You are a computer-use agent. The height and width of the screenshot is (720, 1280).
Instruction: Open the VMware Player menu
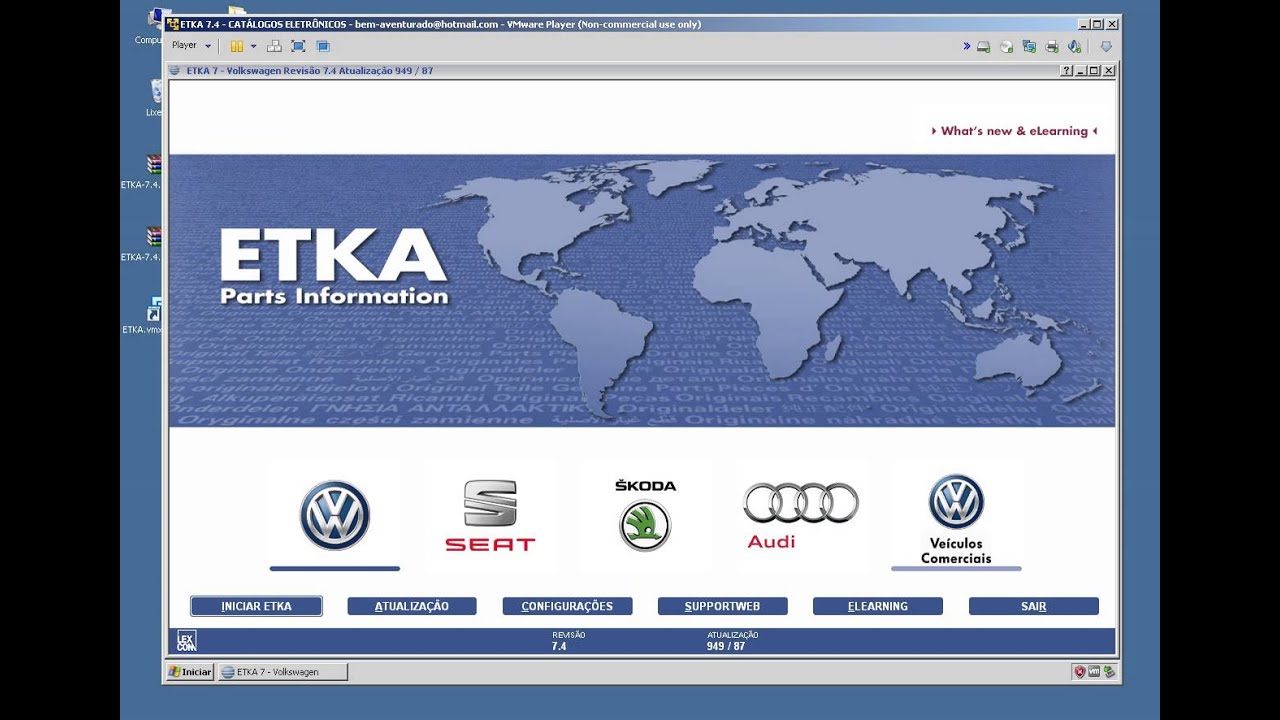191,45
